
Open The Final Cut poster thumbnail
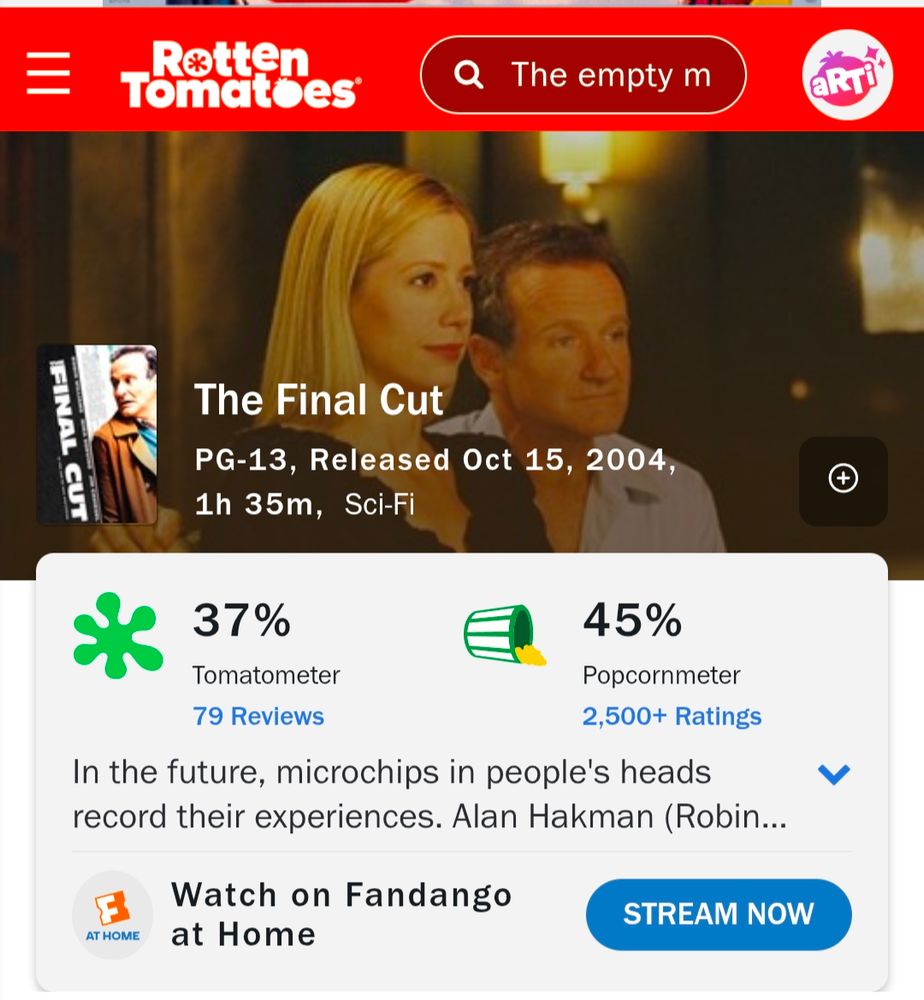point(97,434)
